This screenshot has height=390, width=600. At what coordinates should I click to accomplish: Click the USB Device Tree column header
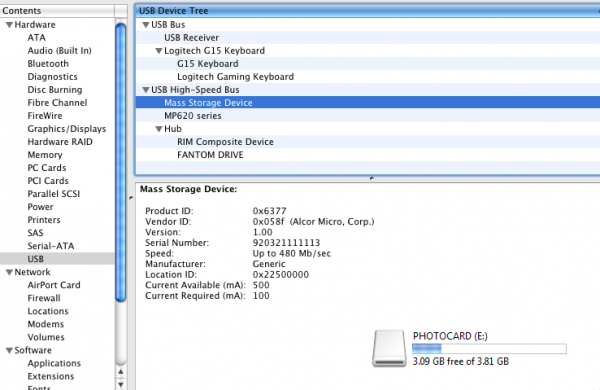(x=367, y=11)
